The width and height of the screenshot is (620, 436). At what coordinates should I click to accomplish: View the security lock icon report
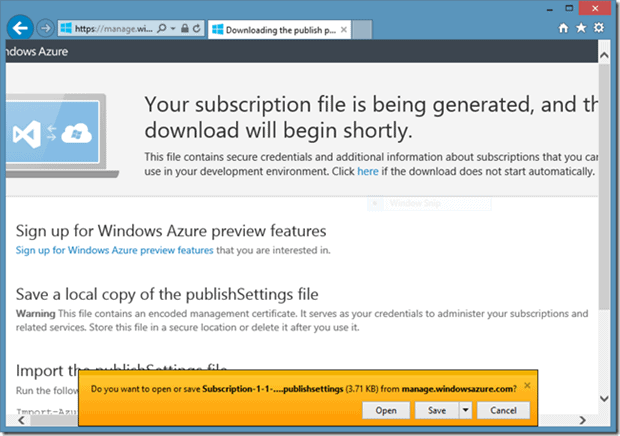pyautogui.click(x=185, y=28)
